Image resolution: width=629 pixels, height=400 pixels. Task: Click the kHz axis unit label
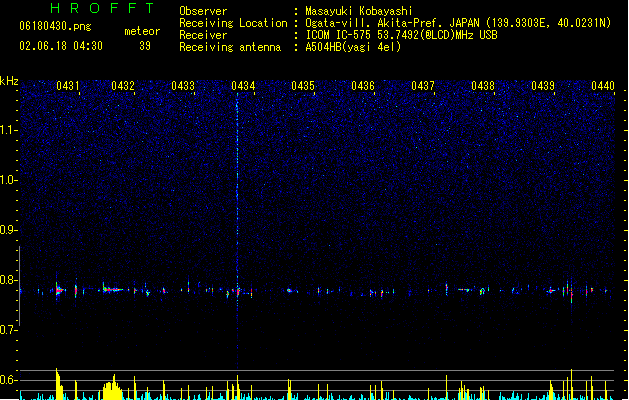[x=9, y=81]
